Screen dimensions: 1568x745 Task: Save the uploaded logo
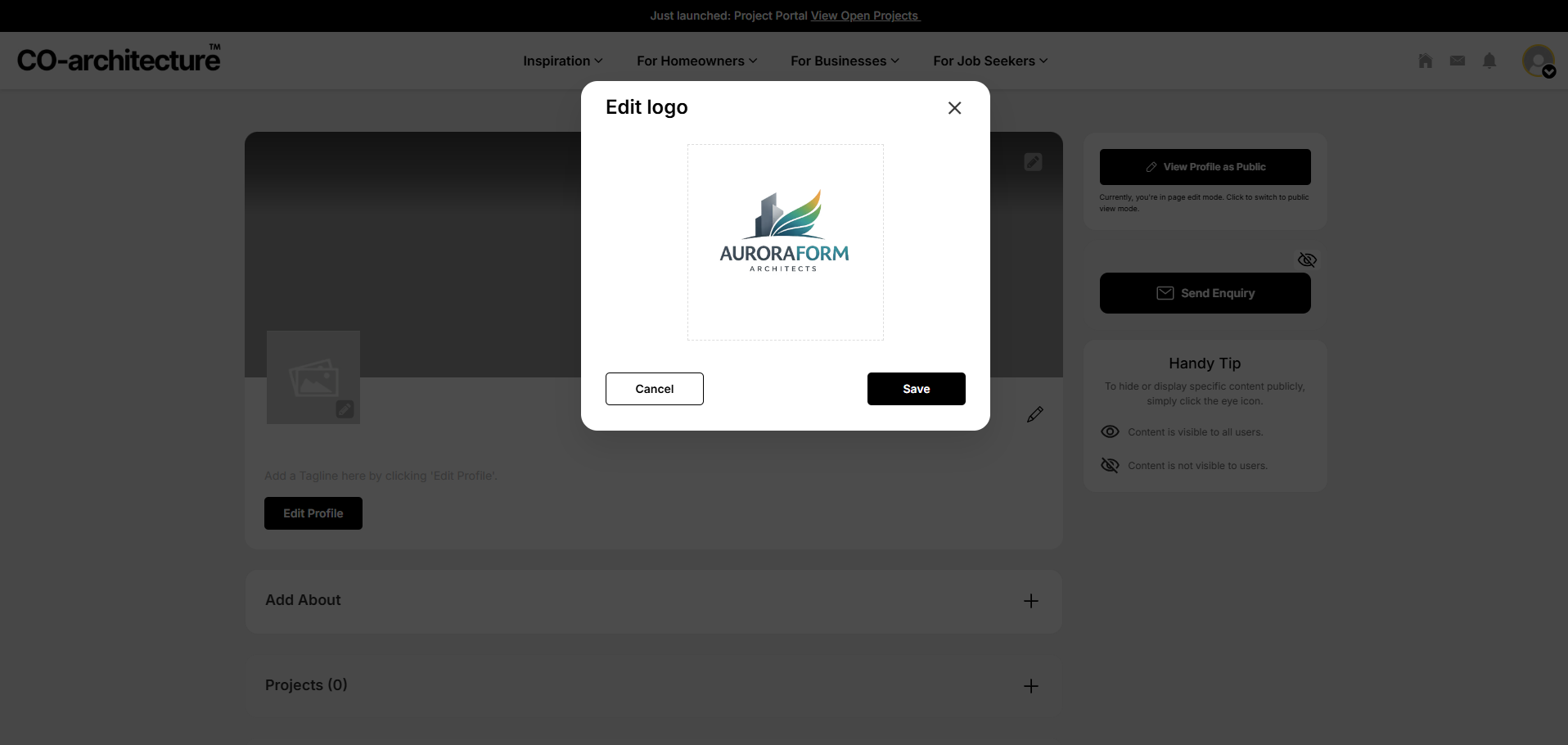tap(917, 389)
